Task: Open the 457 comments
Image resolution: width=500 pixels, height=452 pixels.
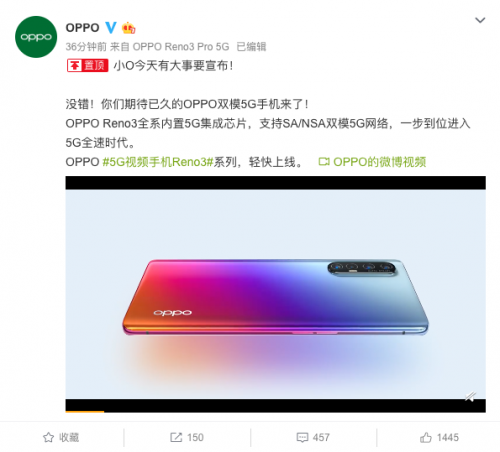Action: (x=321, y=437)
